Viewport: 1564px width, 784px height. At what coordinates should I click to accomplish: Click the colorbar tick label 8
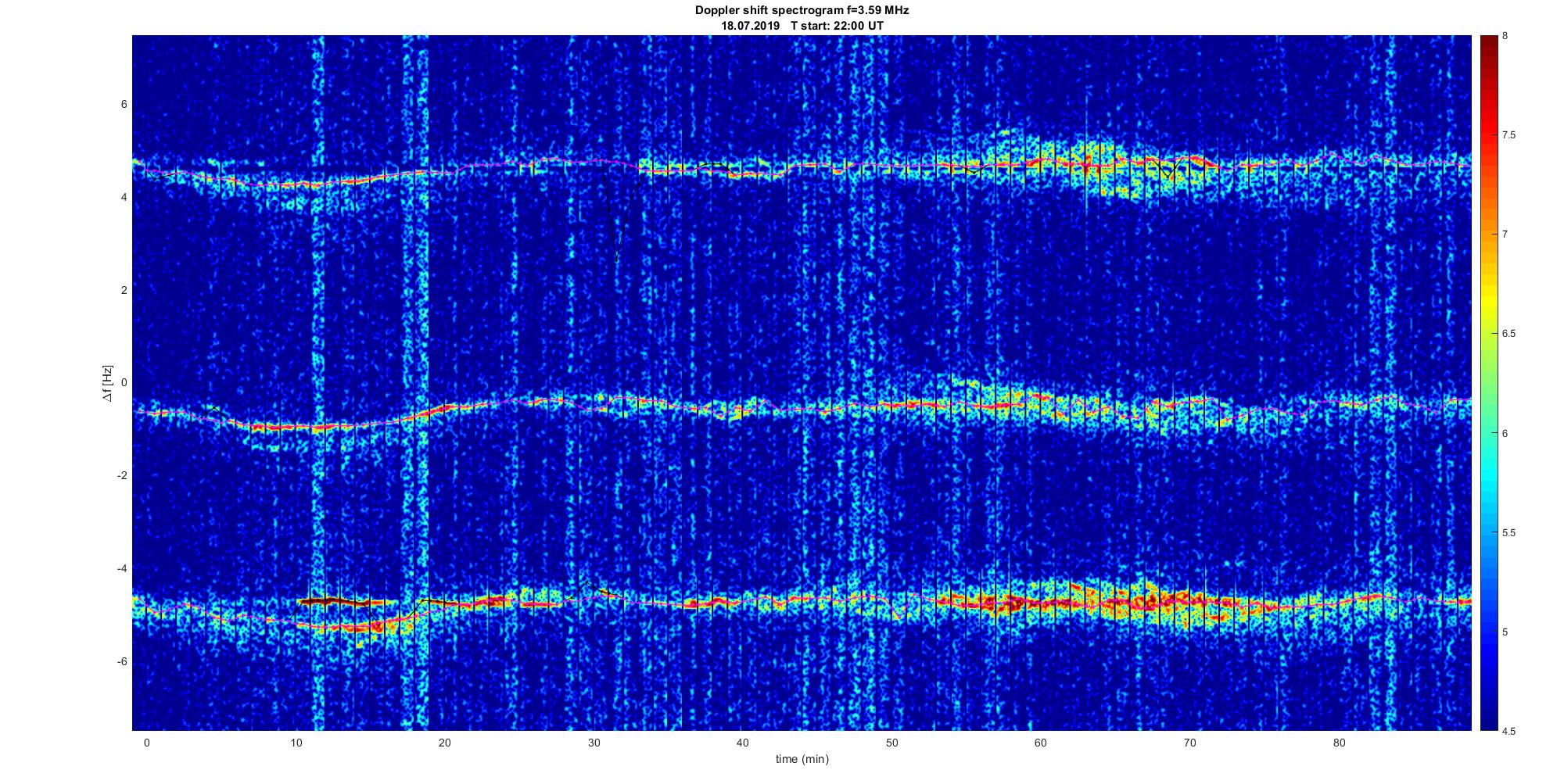[x=1505, y=36]
